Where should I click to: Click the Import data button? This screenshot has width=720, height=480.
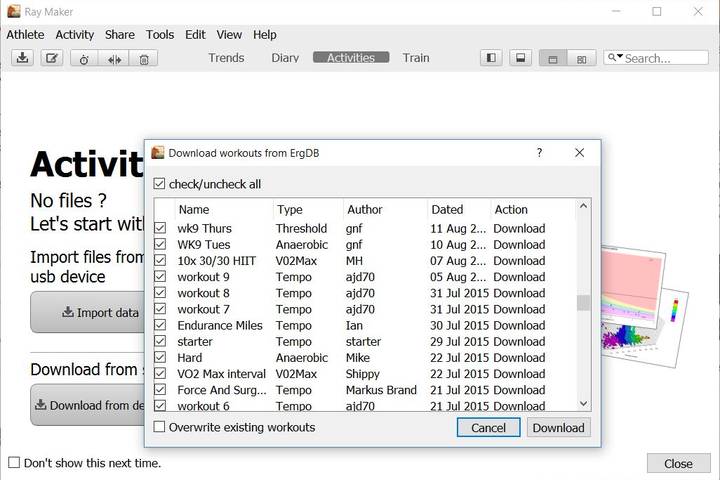coord(89,312)
